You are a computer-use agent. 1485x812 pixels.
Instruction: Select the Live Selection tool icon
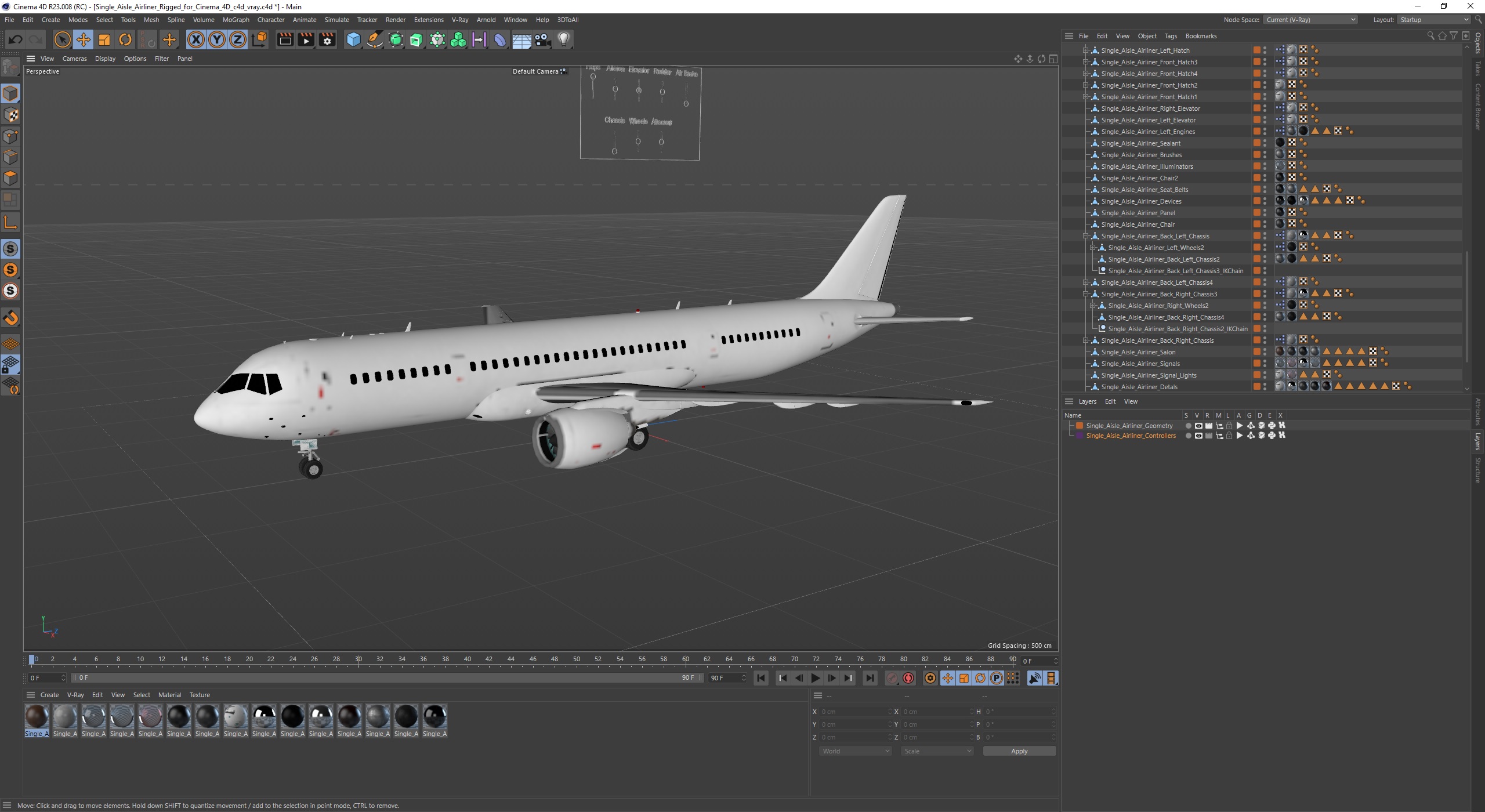pos(62,39)
